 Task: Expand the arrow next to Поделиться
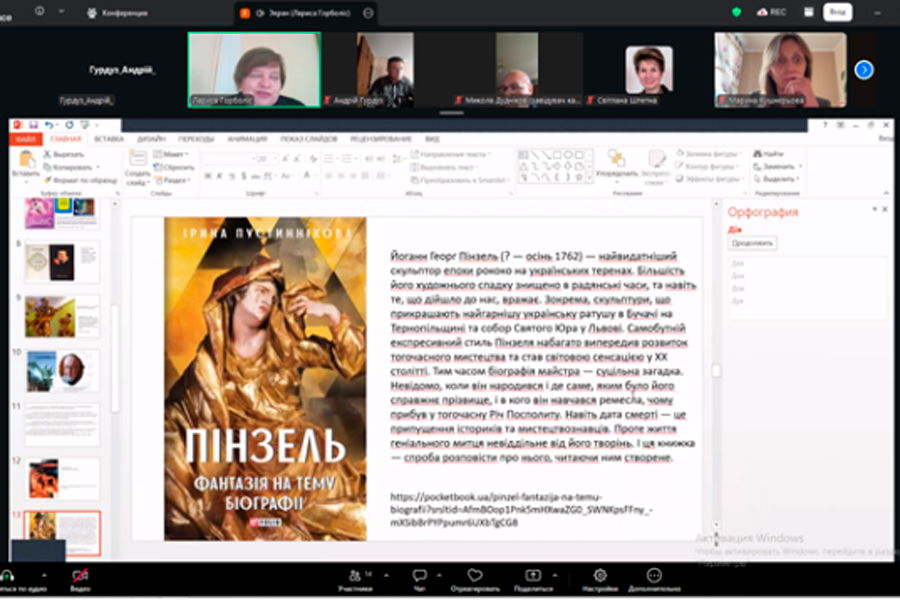pyautogui.click(x=557, y=575)
